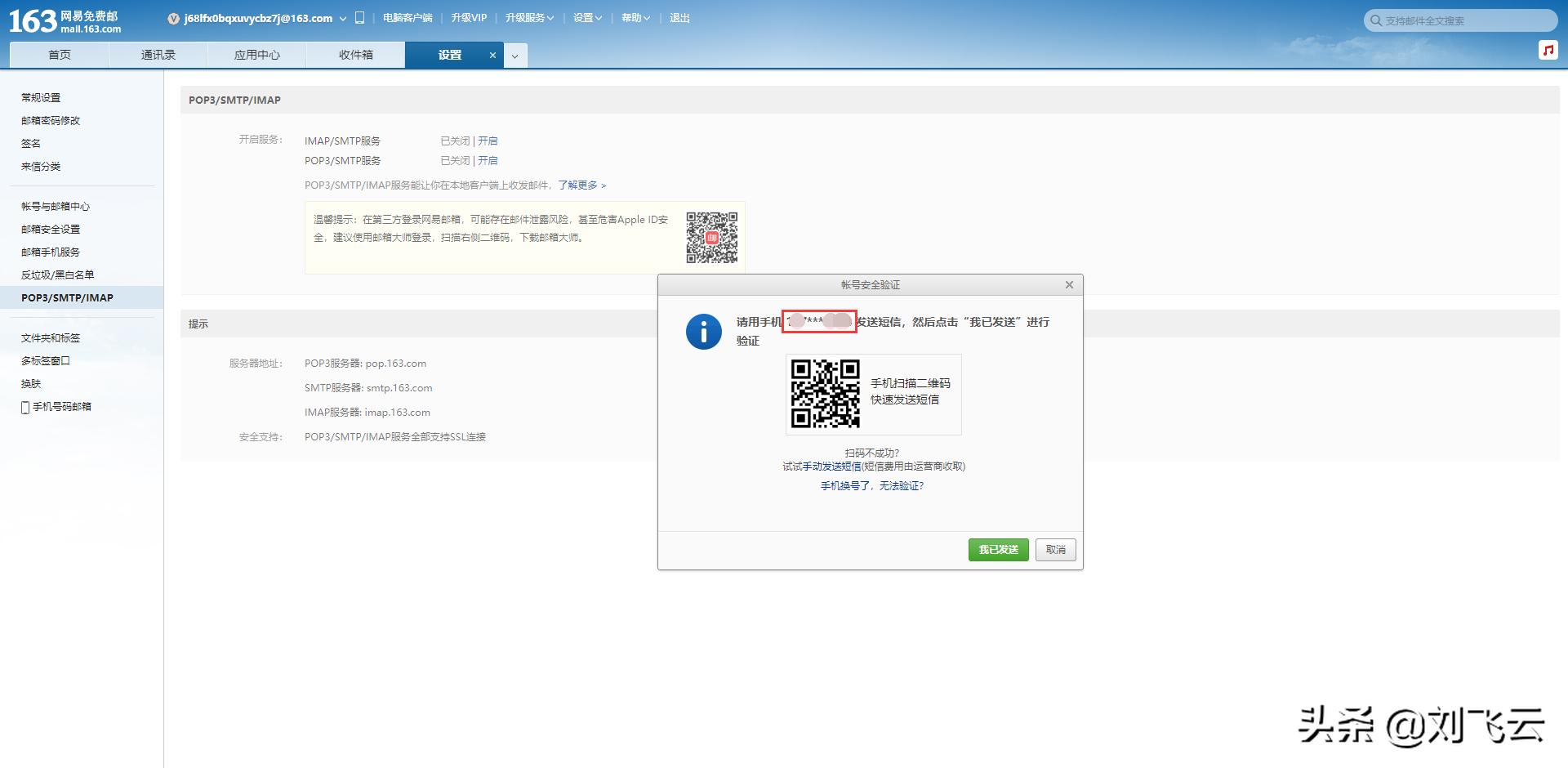The width and height of the screenshot is (1568, 768).
Task: Click the QR code in the verification dialog
Action: (x=825, y=394)
